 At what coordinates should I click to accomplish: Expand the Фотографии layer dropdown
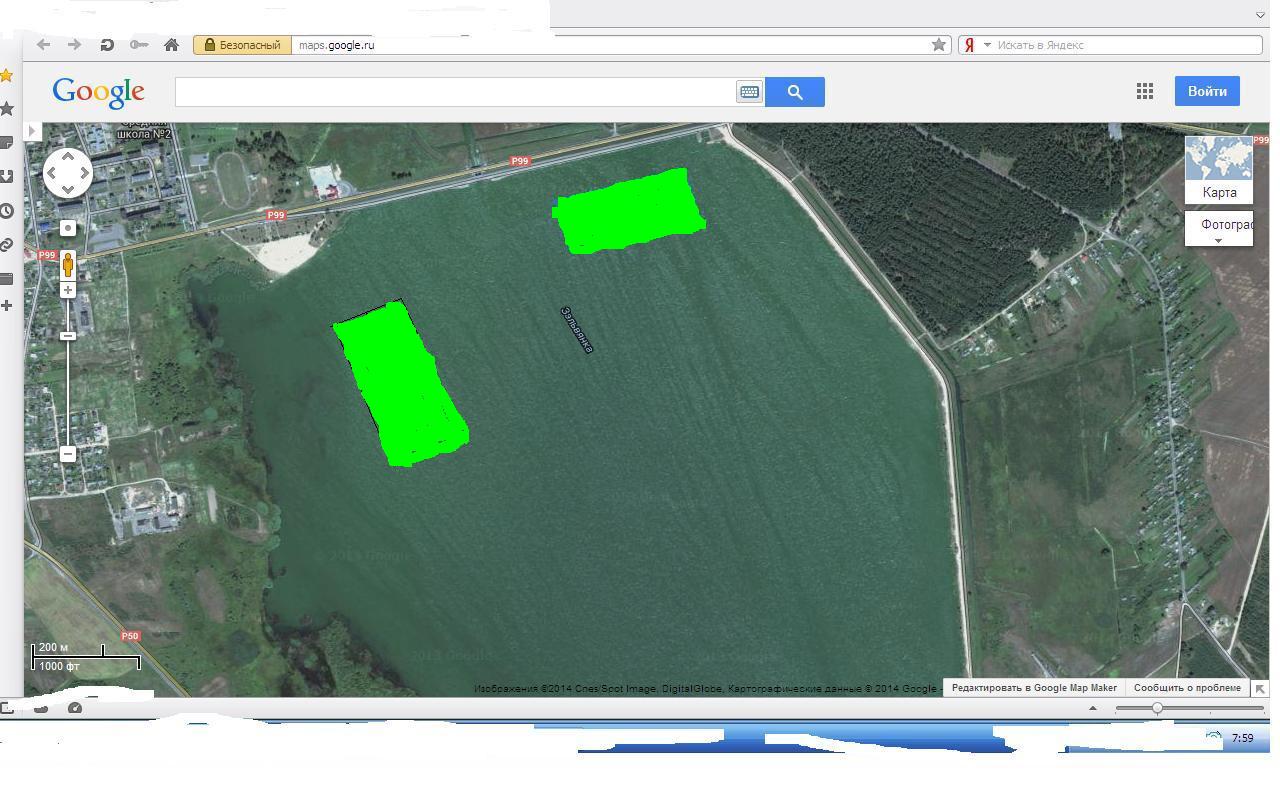coord(1218,240)
